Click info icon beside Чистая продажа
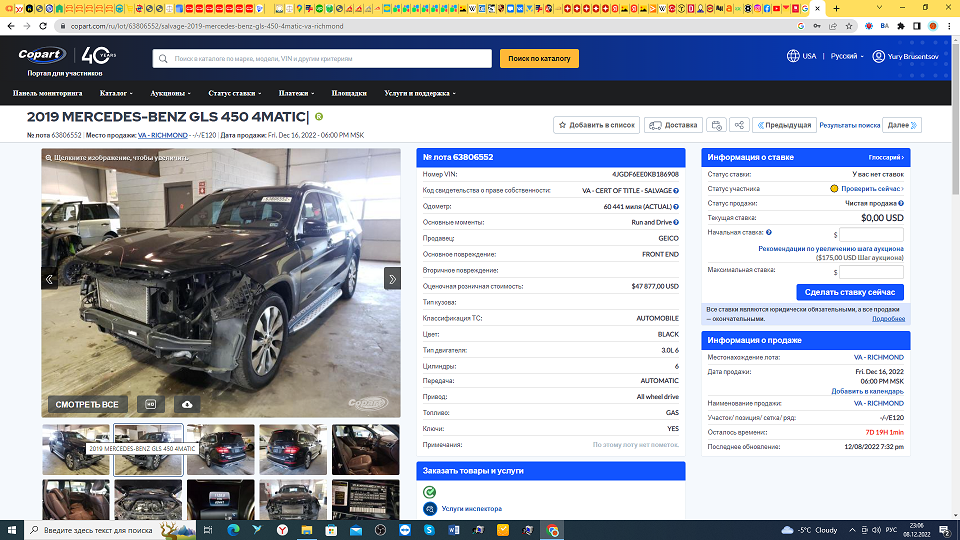This screenshot has height=540, width=960. 901,203
